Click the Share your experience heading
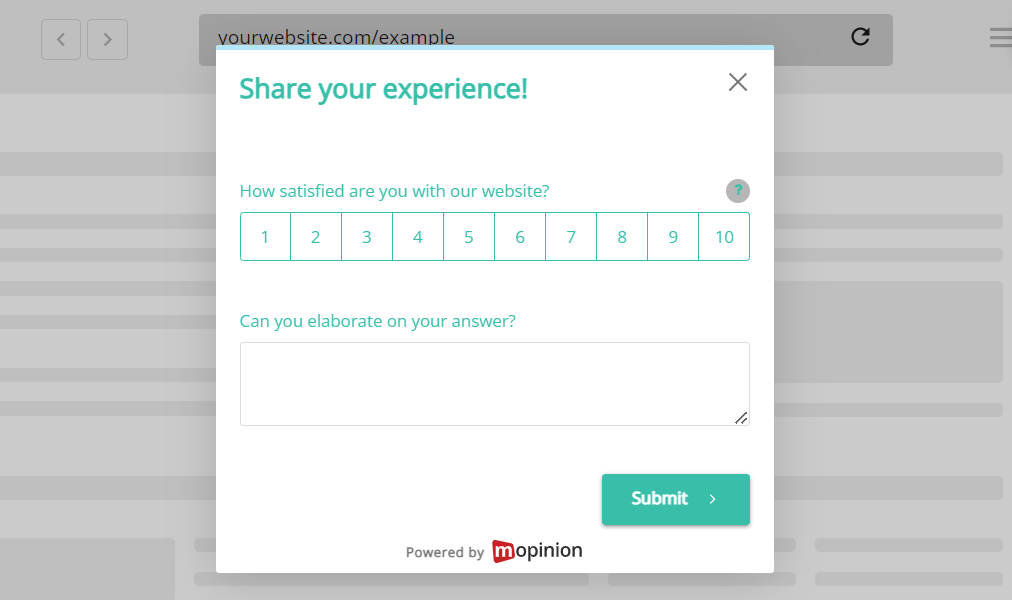The width and height of the screenshot is (1012, 600). point(383,89)
